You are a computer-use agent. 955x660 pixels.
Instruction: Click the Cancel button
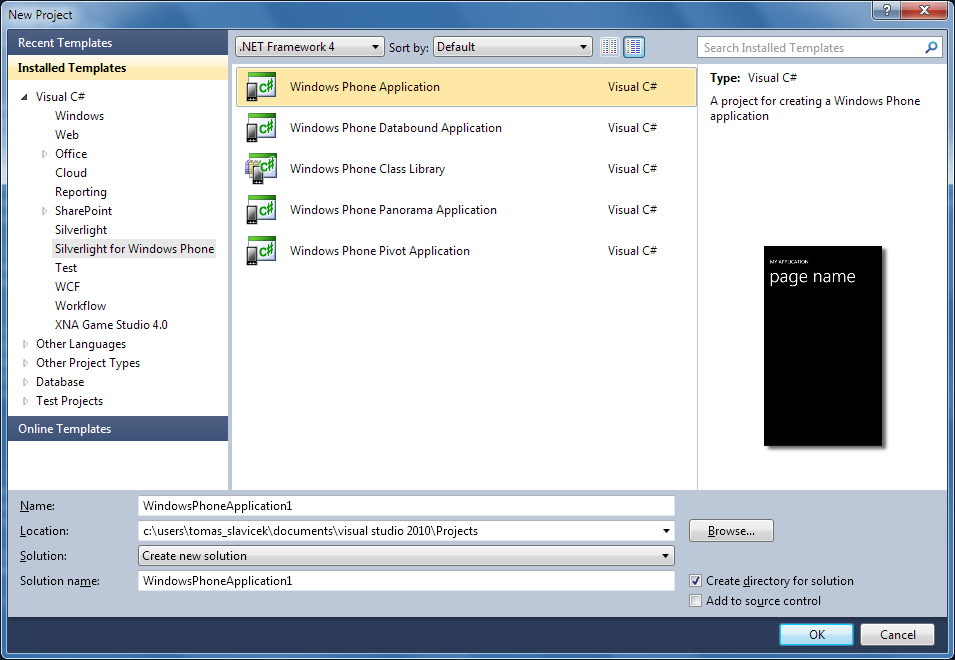[897, 634]
